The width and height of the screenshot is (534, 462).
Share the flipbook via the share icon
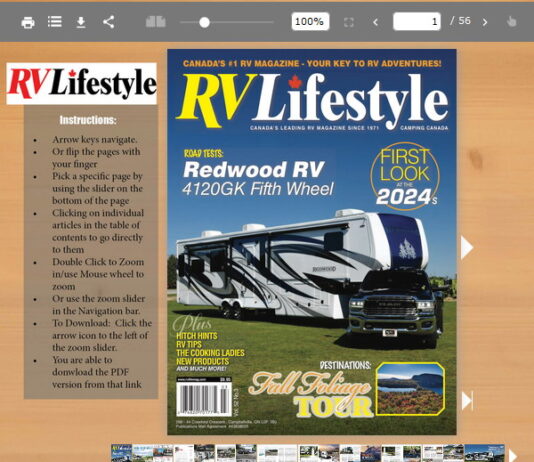[108, 22]
